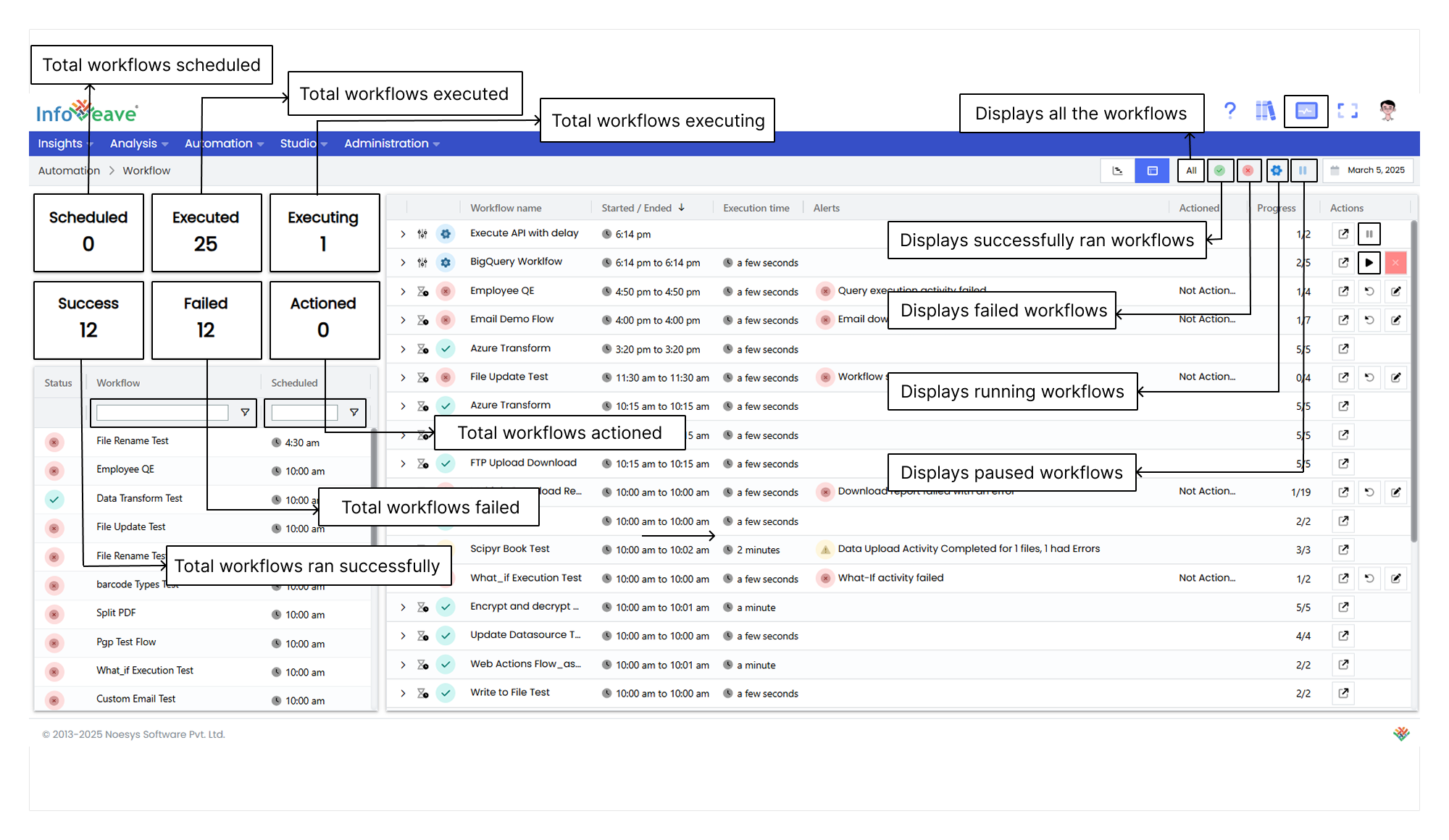Open the Automation menu
The image size is (1449, 840).
click(x=224, y=143)
